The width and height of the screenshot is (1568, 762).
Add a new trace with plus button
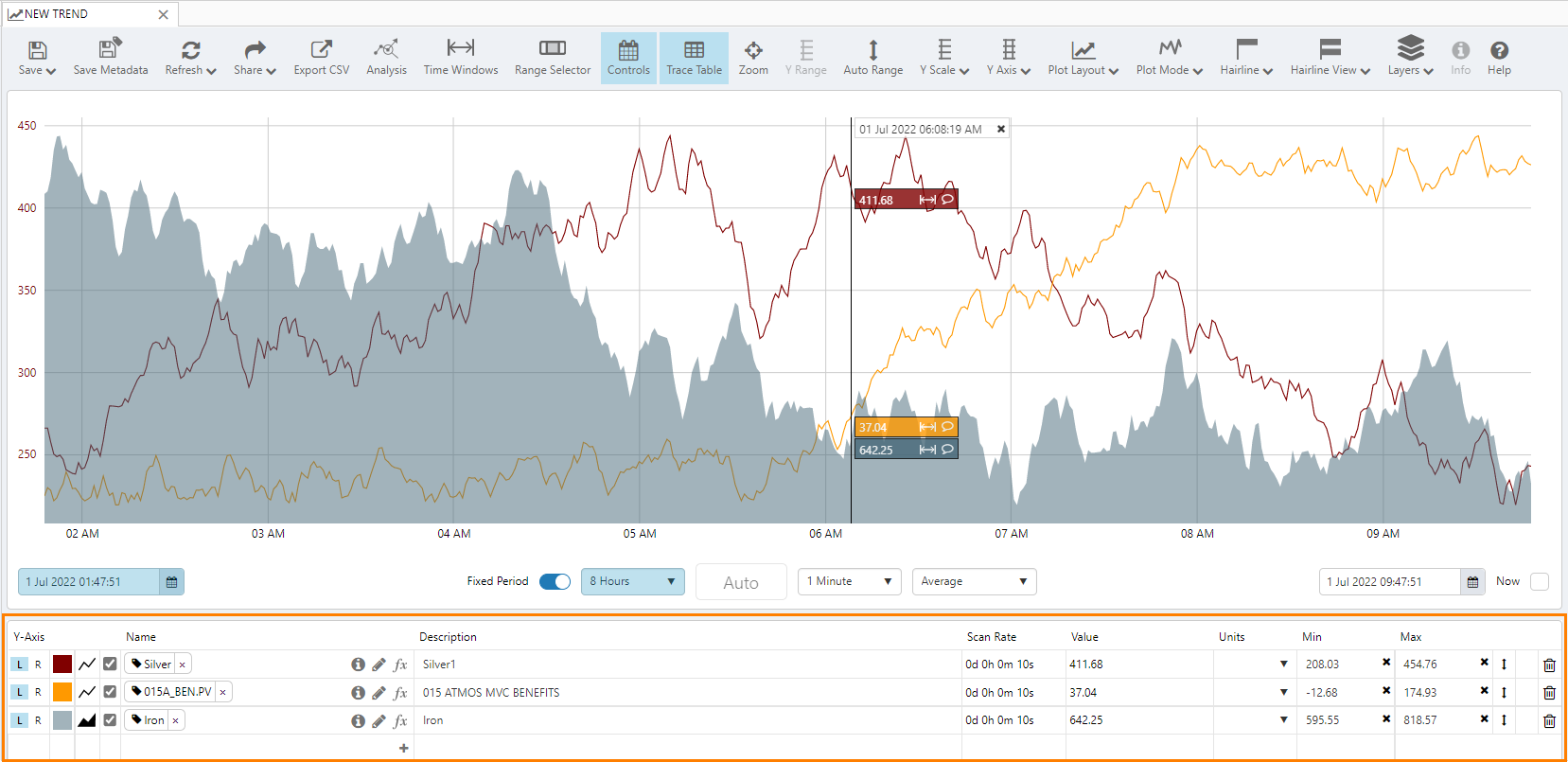(x=404, y=748)
